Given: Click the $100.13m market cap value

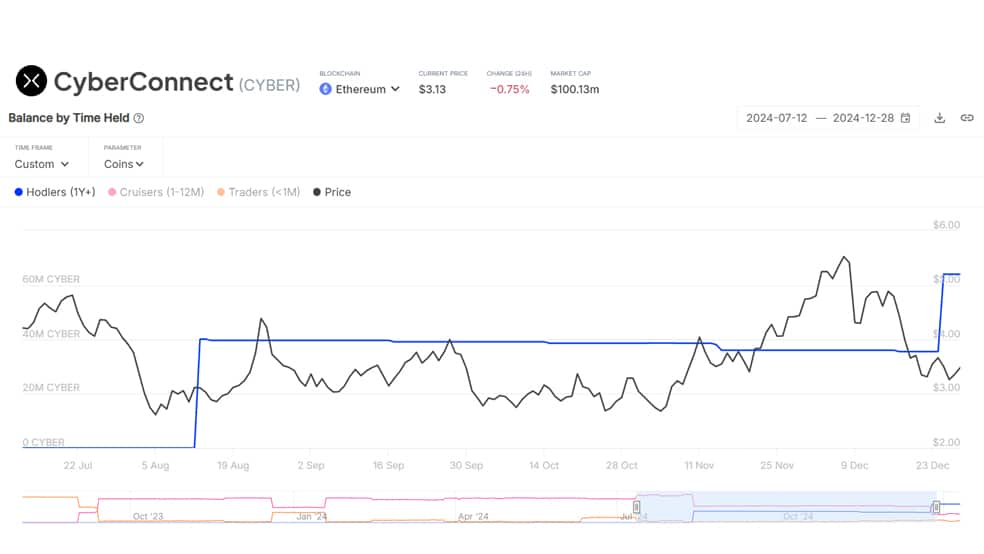Looking at the screenshot, I should [575, 89].
